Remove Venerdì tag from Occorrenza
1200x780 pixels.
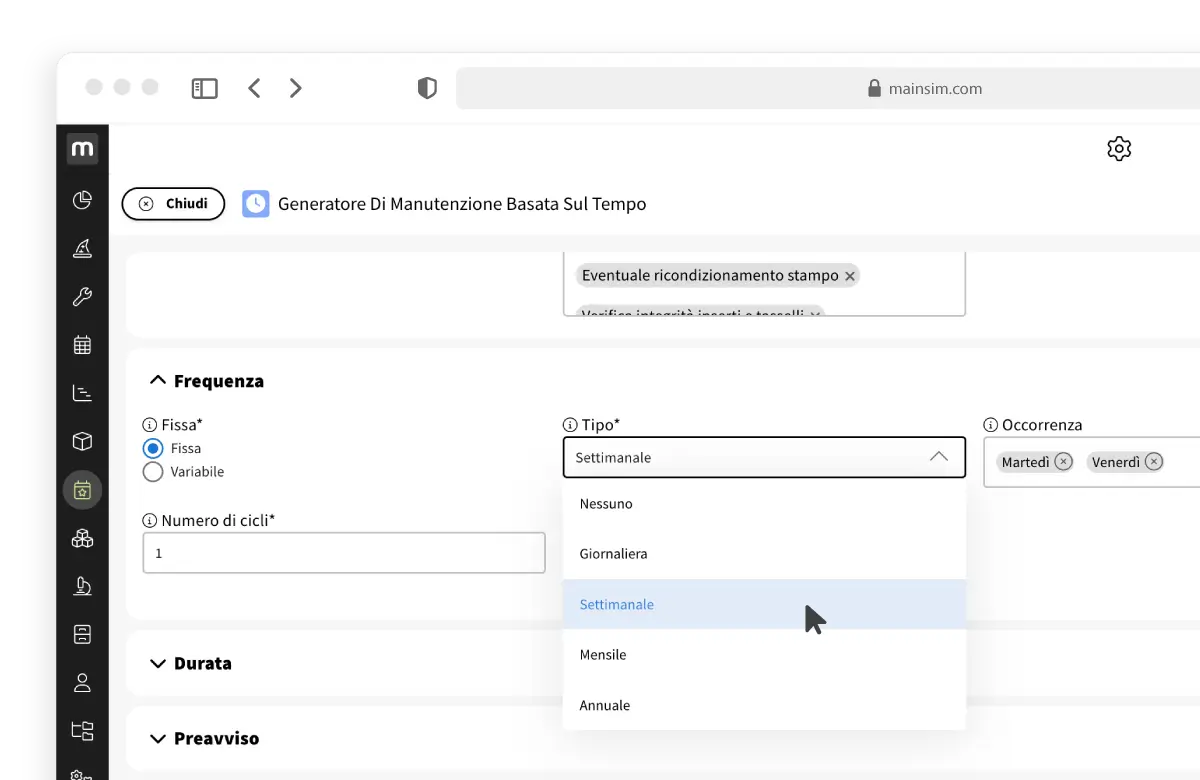[1154, 462]
